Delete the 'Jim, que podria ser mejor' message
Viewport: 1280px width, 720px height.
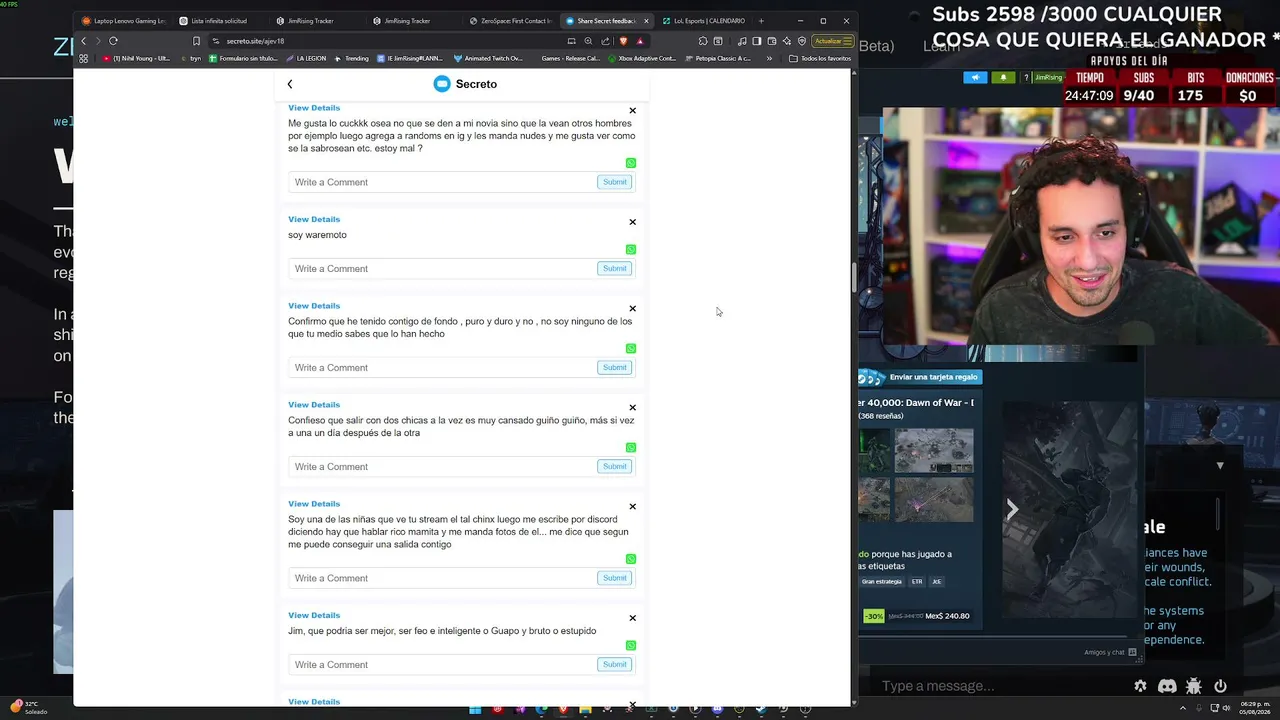(632, 618)
